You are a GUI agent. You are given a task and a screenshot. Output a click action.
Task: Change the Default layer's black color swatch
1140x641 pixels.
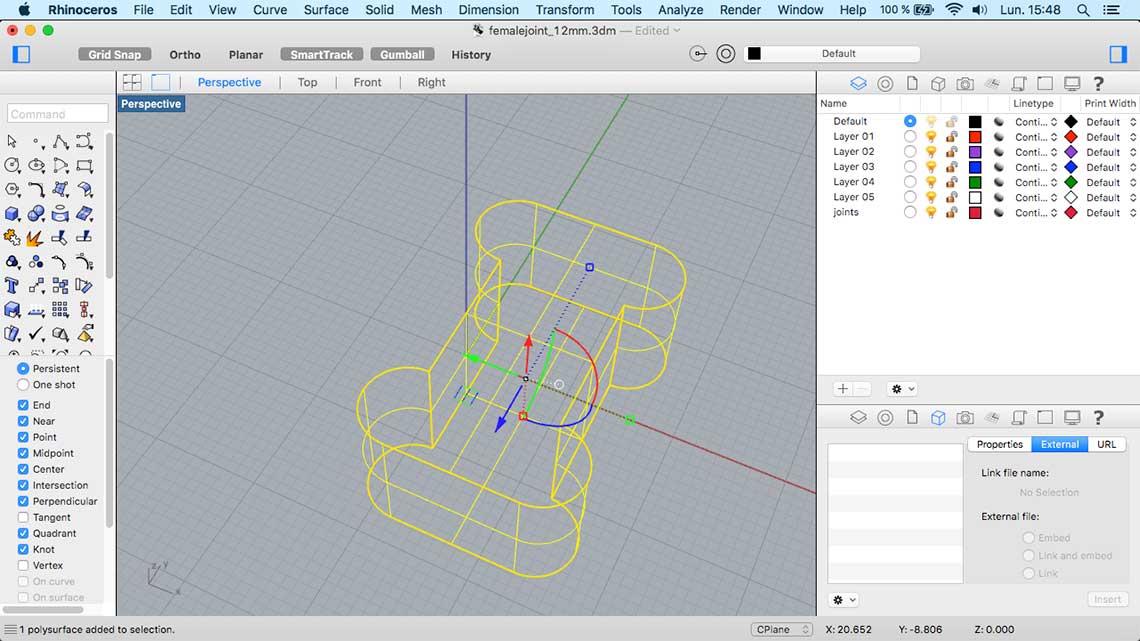(x=975, y=121)
